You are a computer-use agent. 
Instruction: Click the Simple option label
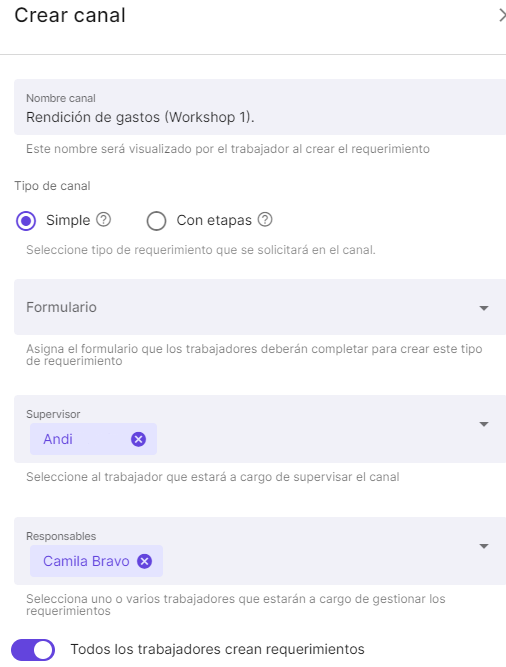pyautogui.click(x=68, y=220)
